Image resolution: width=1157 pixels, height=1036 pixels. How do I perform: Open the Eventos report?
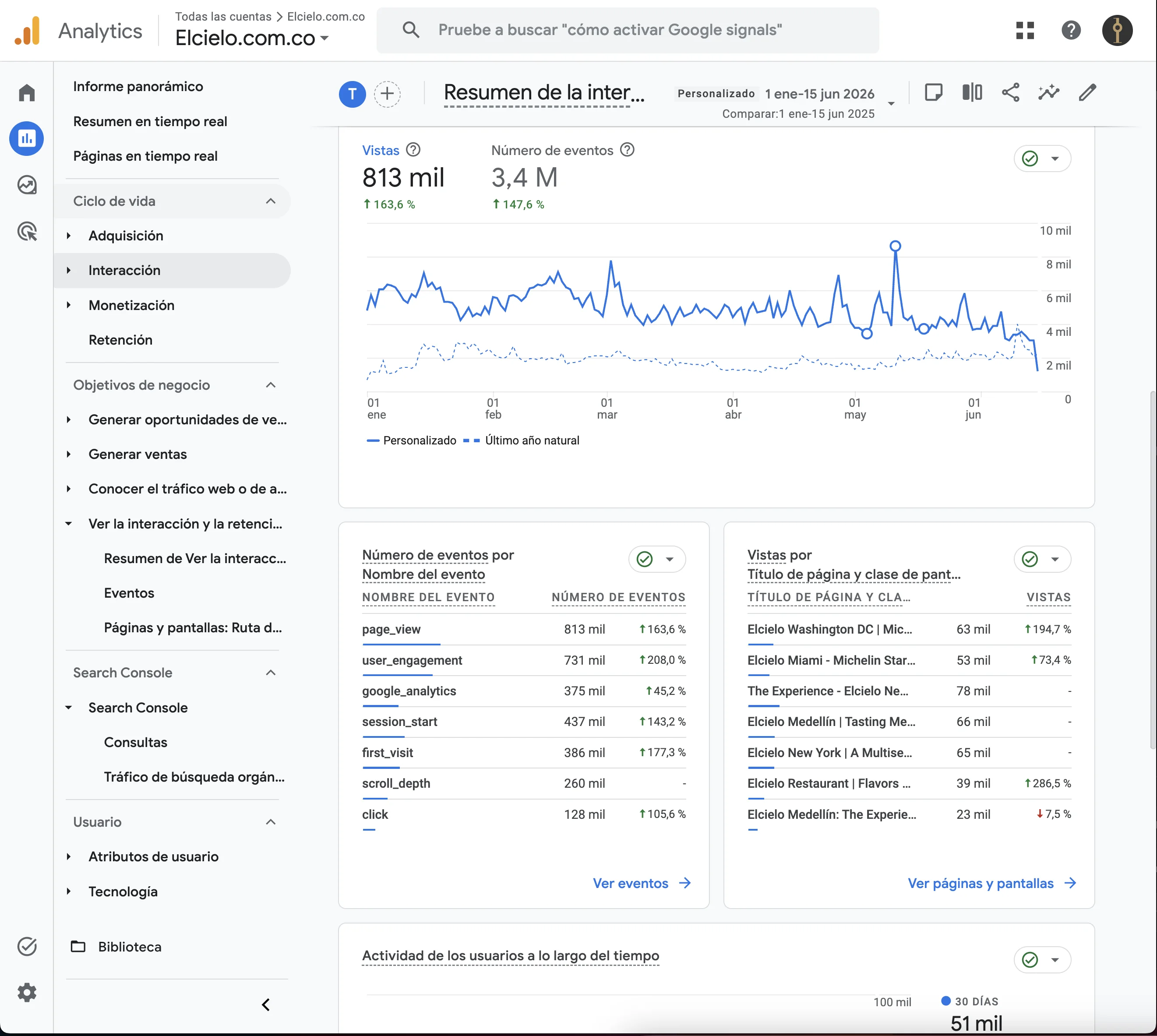pos(129,593)
